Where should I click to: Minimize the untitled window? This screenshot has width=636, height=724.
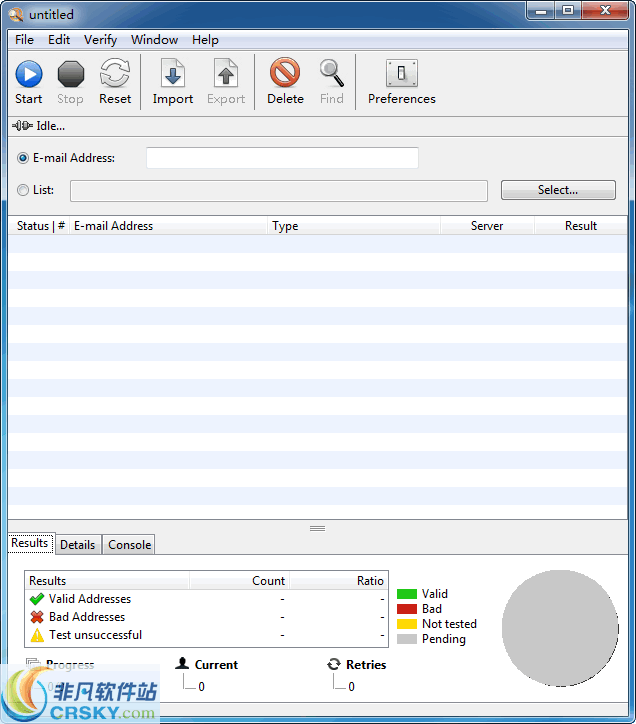tap(541, 11)
